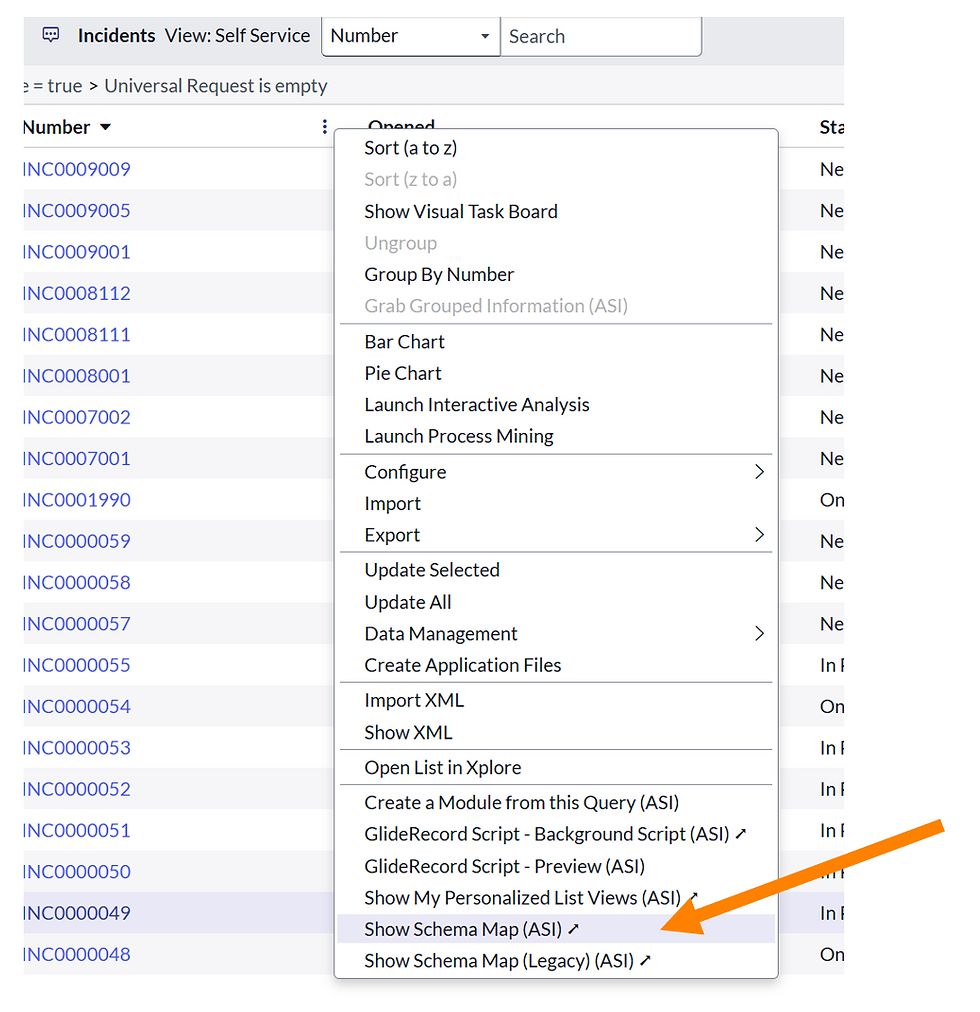This screenshot has height=1012, width=980.
Task: Click the sort arrow next to Number header
Action: tap(106, 128)
